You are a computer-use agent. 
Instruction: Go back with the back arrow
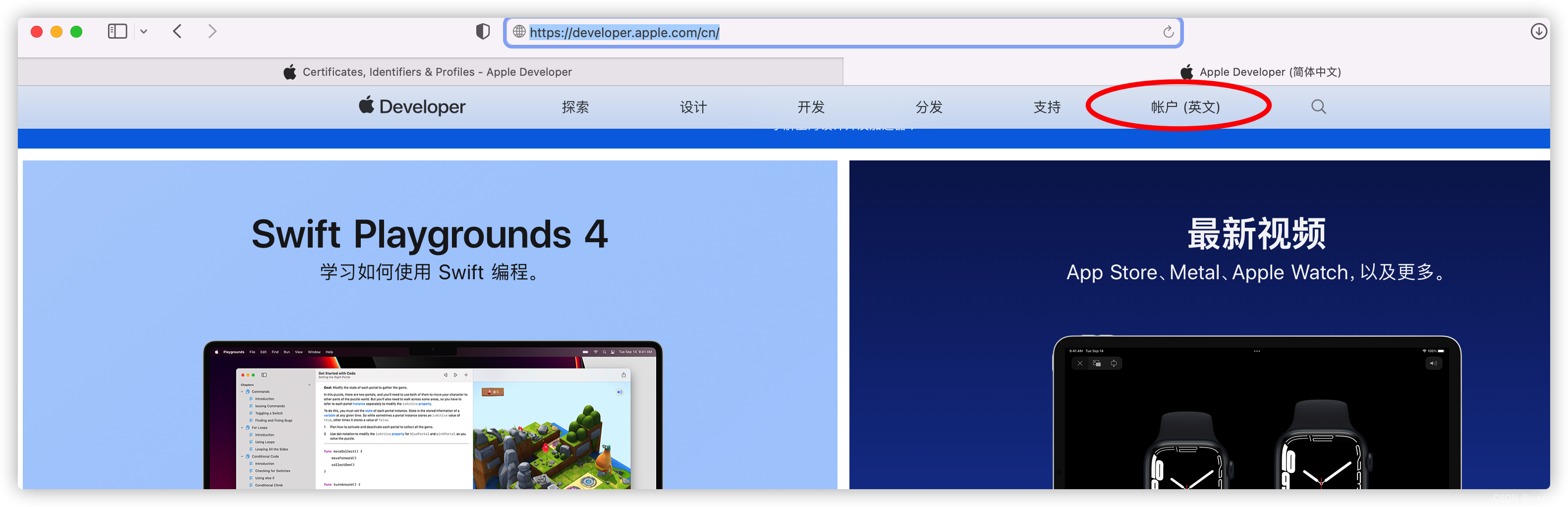pos(177,31)
